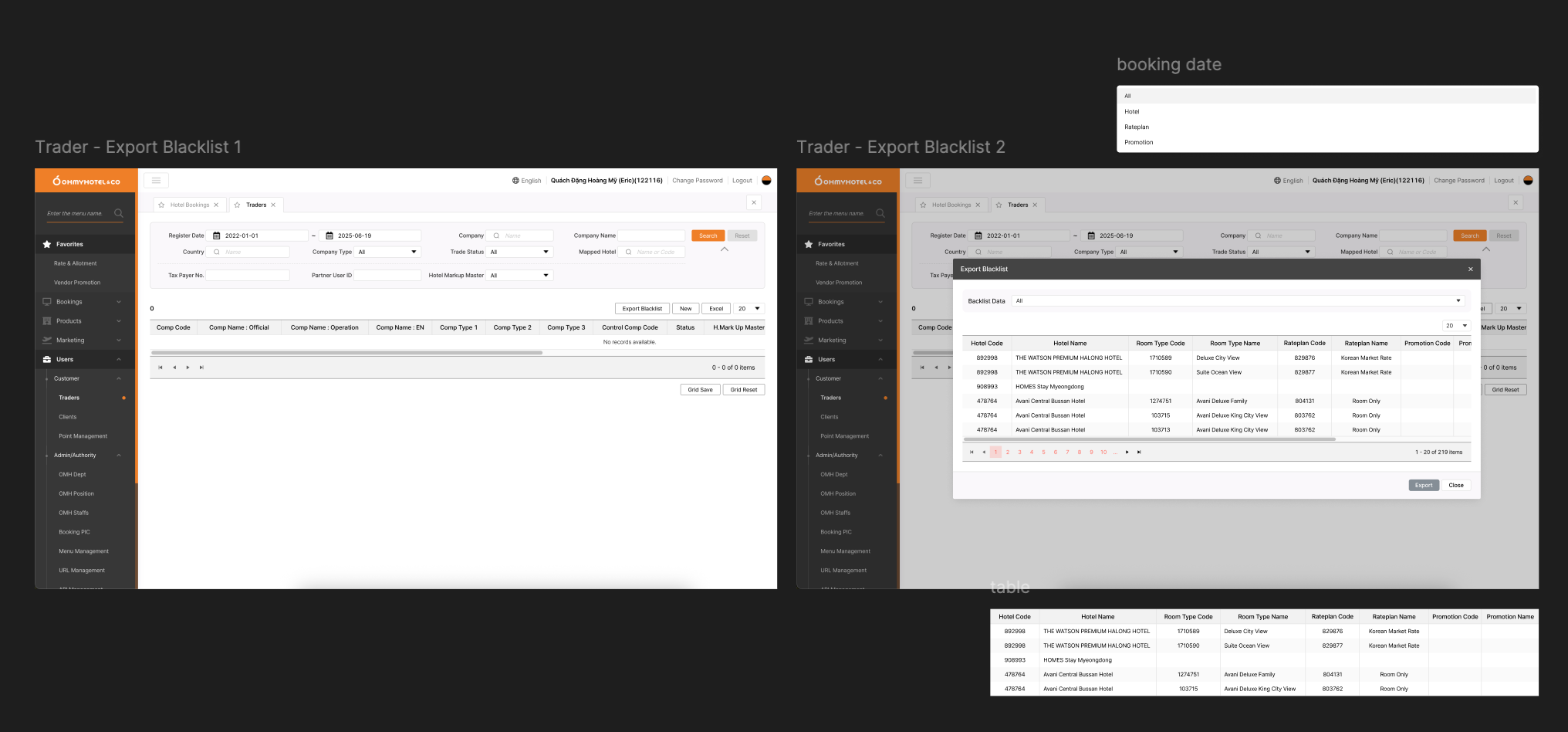Open Point Management in Blacklist 1 sidebar
This screenshot has height=732, width=1568.
(x=83, y=436)
